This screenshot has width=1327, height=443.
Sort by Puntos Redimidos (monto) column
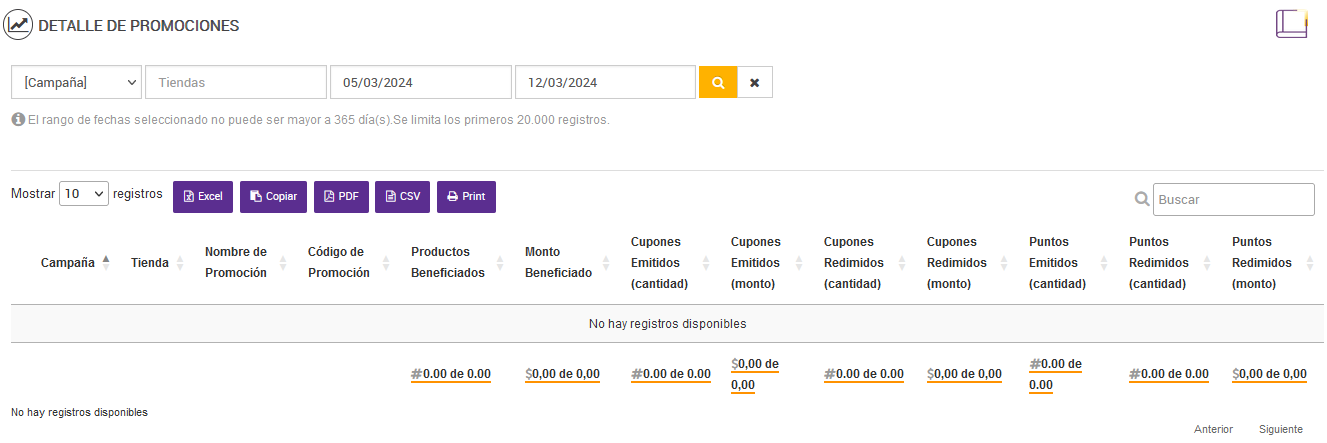coord(1262,263)
